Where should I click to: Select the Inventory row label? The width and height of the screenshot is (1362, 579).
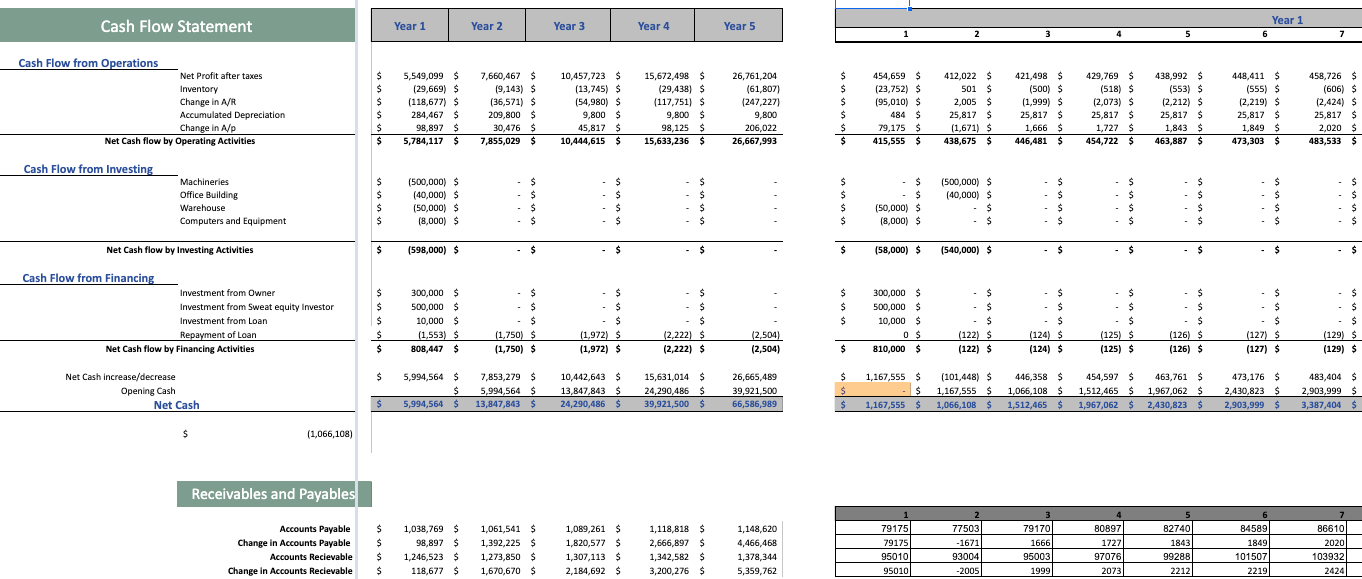[x=198, y=89]
